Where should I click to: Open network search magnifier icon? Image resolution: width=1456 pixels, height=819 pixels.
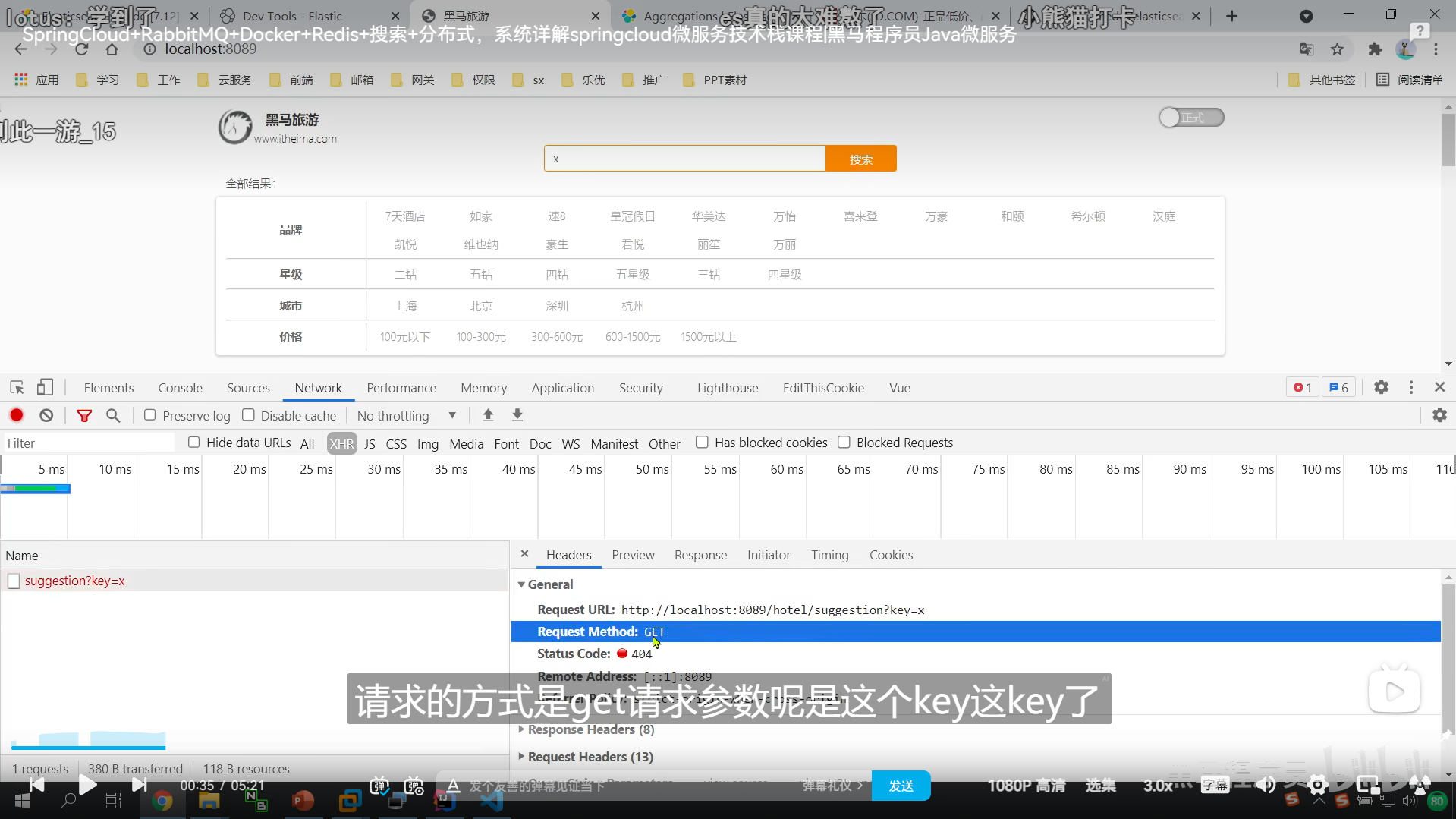[113, 415]
